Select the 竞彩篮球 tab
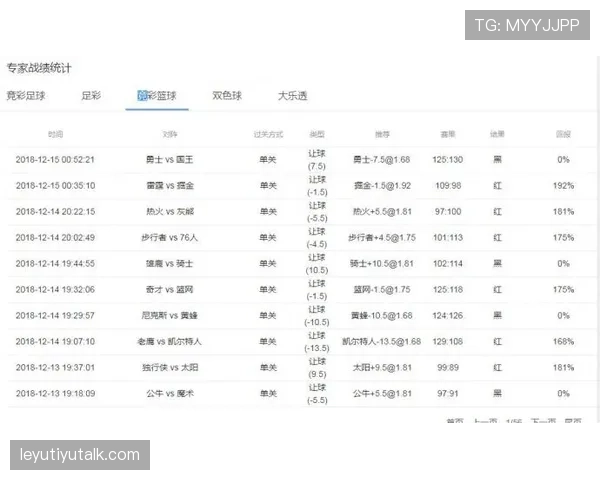Viewport: 600px width, 480px height. click(157, 96)
